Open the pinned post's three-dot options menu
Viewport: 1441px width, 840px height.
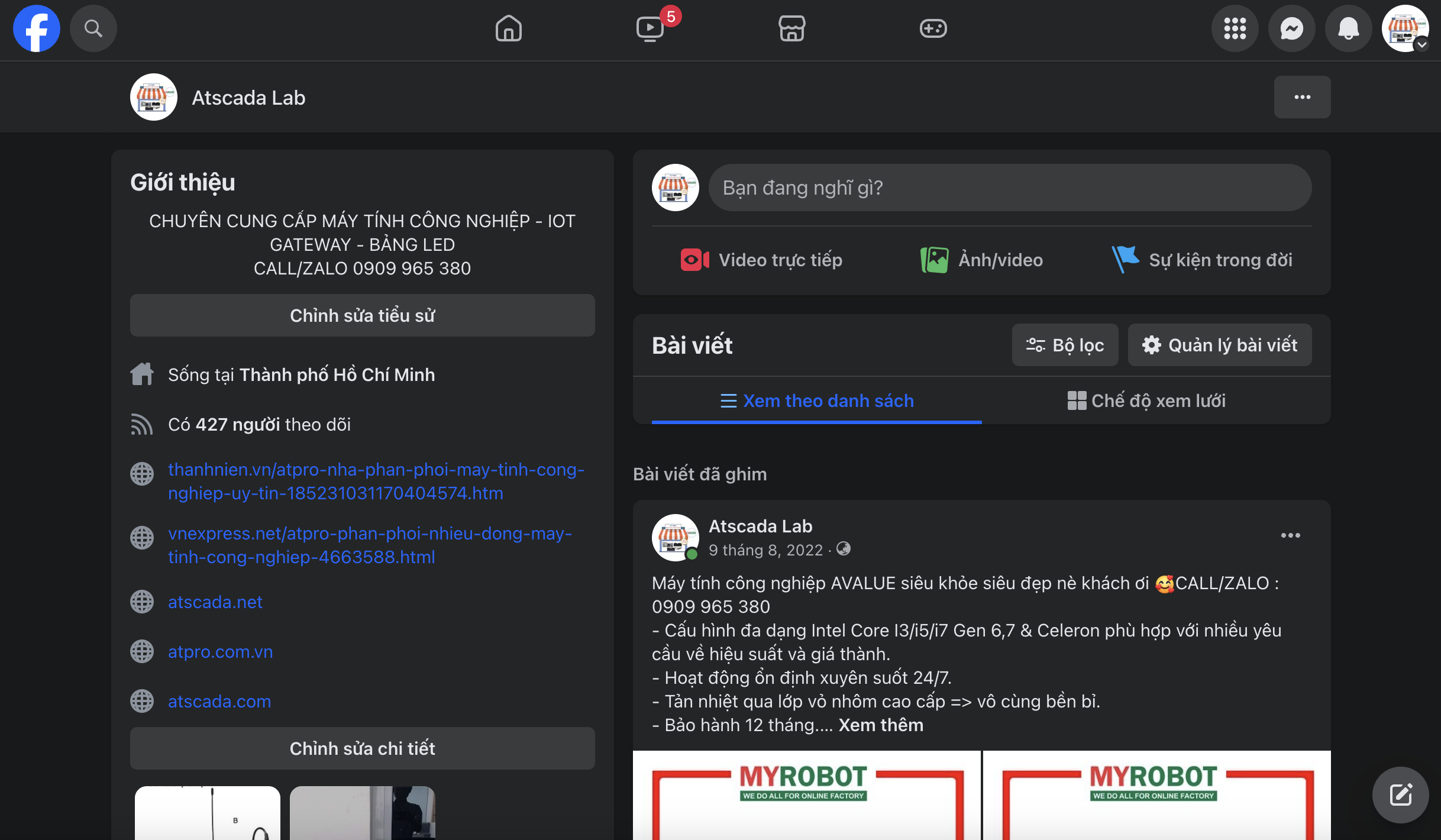coord(1290,535)
